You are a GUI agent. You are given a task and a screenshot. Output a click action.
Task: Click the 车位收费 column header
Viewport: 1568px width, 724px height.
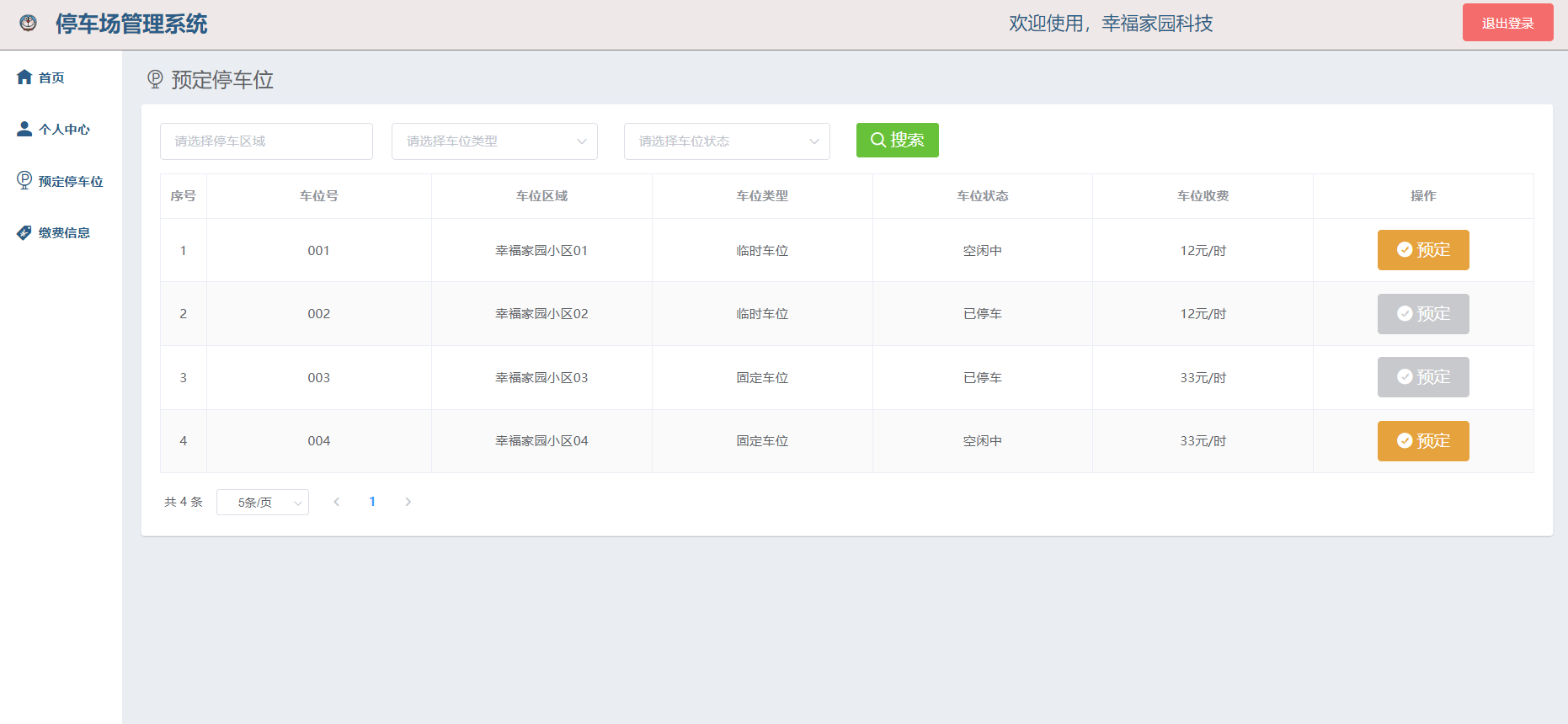(x=1203, y=196)
